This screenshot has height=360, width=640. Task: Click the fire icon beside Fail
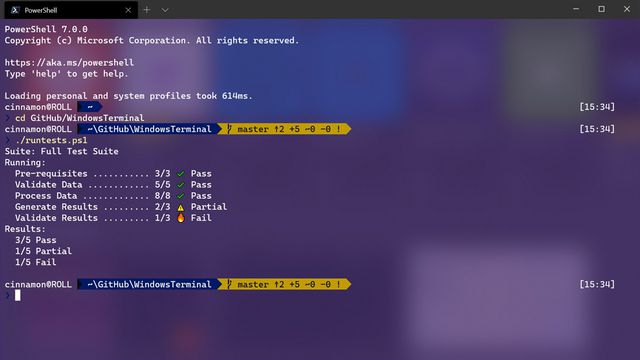click(180, 218)
